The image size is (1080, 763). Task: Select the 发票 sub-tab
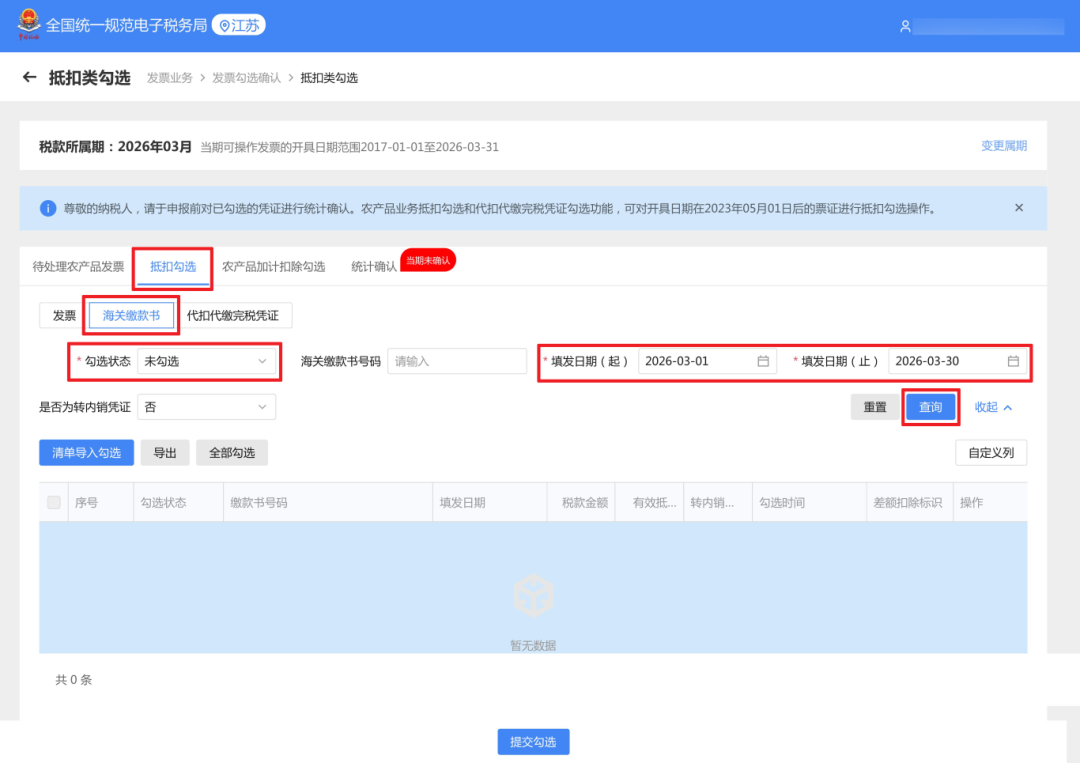coord(64,315)
